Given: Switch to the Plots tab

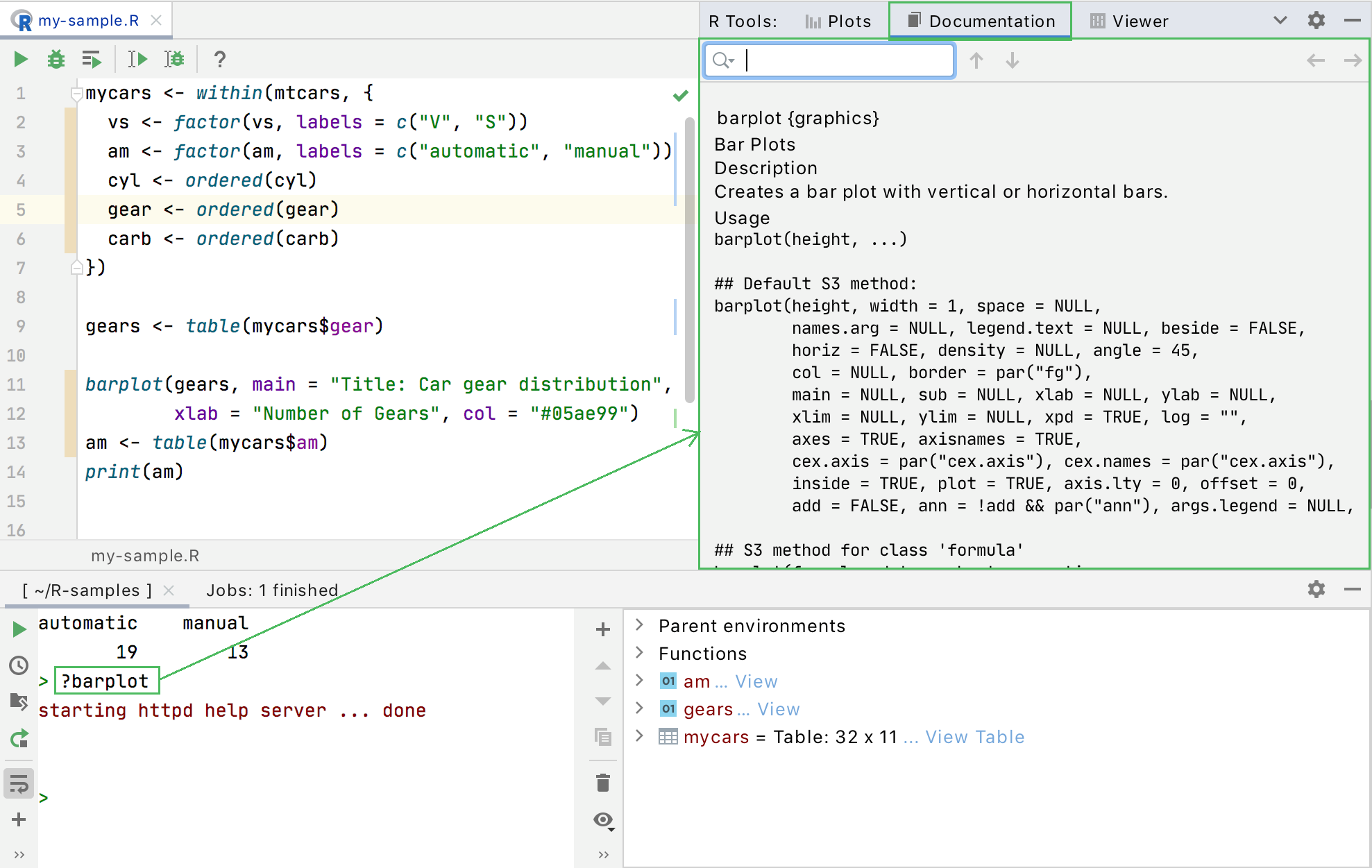Looking at the screenshot, I should click(x=838, y=22).
